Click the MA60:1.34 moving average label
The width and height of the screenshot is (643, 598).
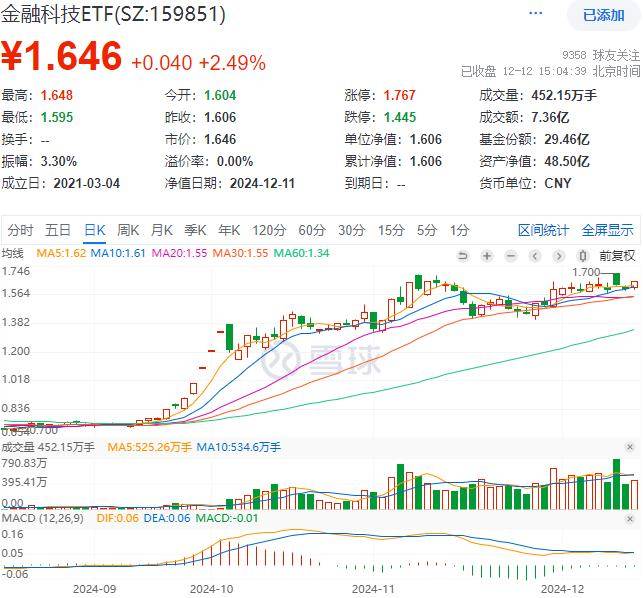coord(301,253)
